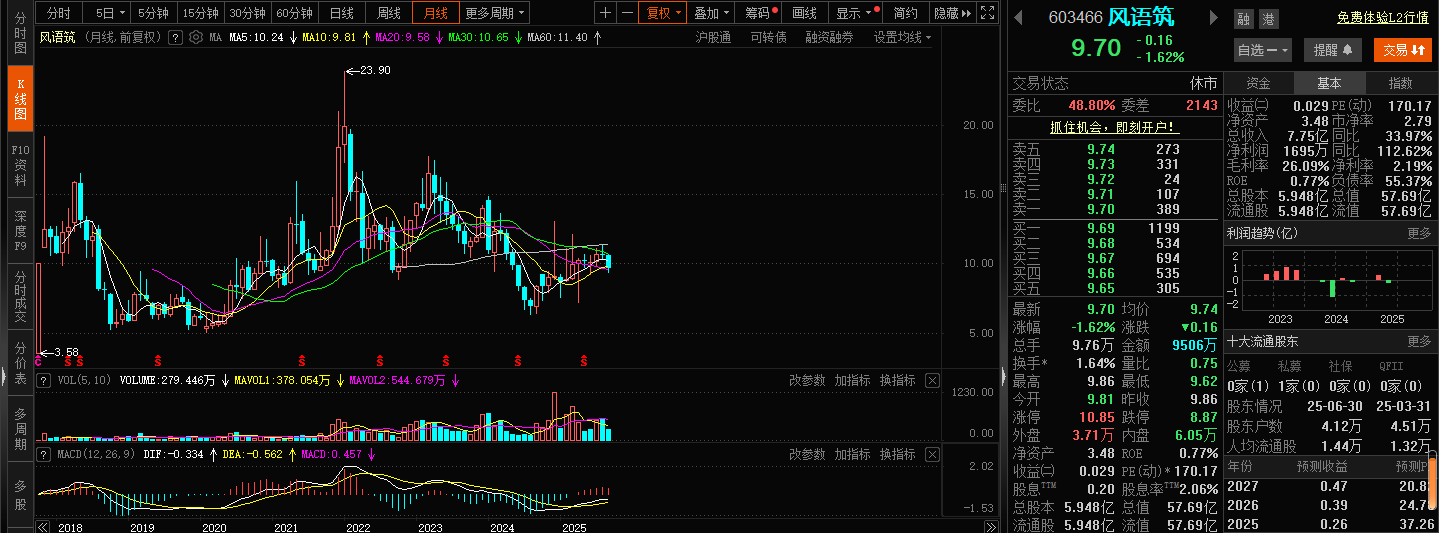
Task: Open 叠加 overlay dropdown
Action: (712, 13)
